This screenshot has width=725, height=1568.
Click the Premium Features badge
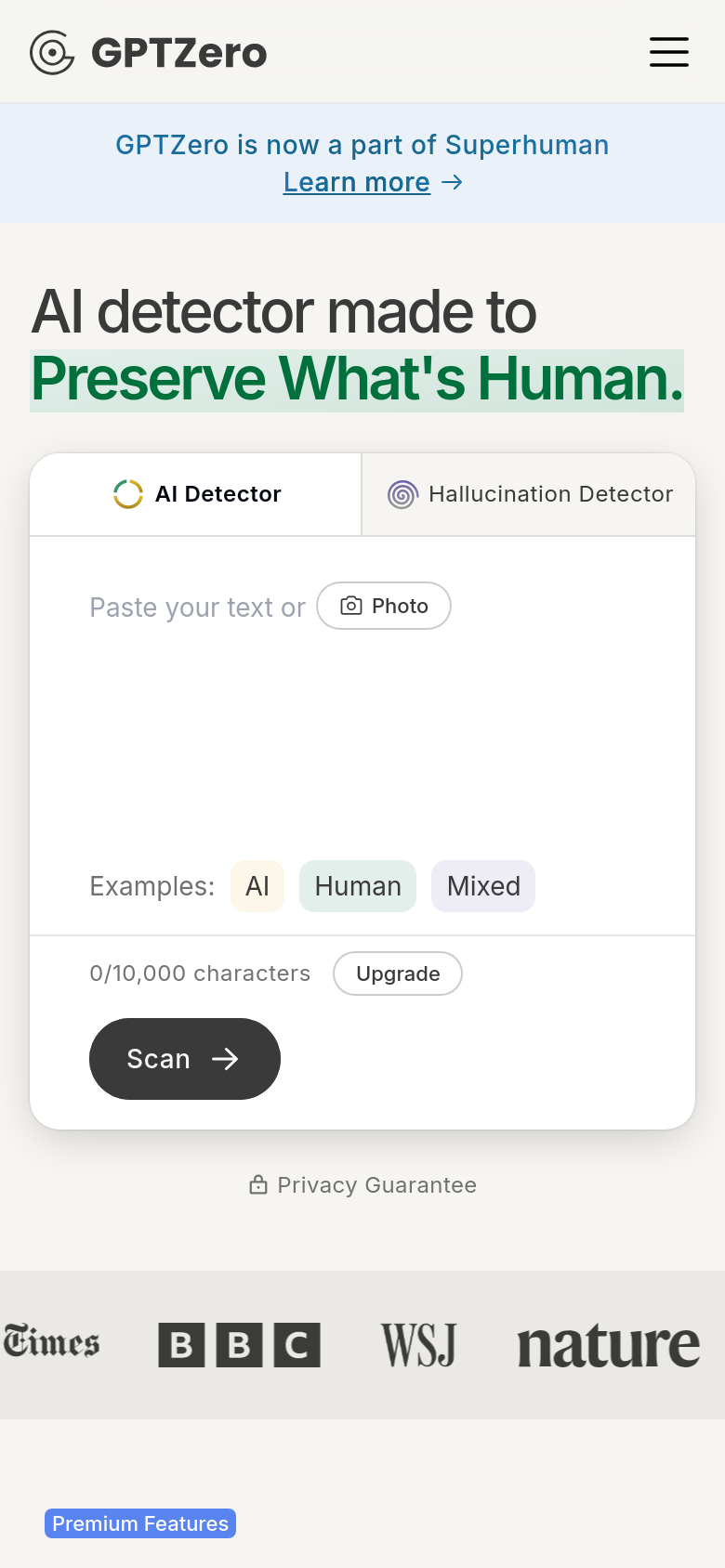[140, 1523]
